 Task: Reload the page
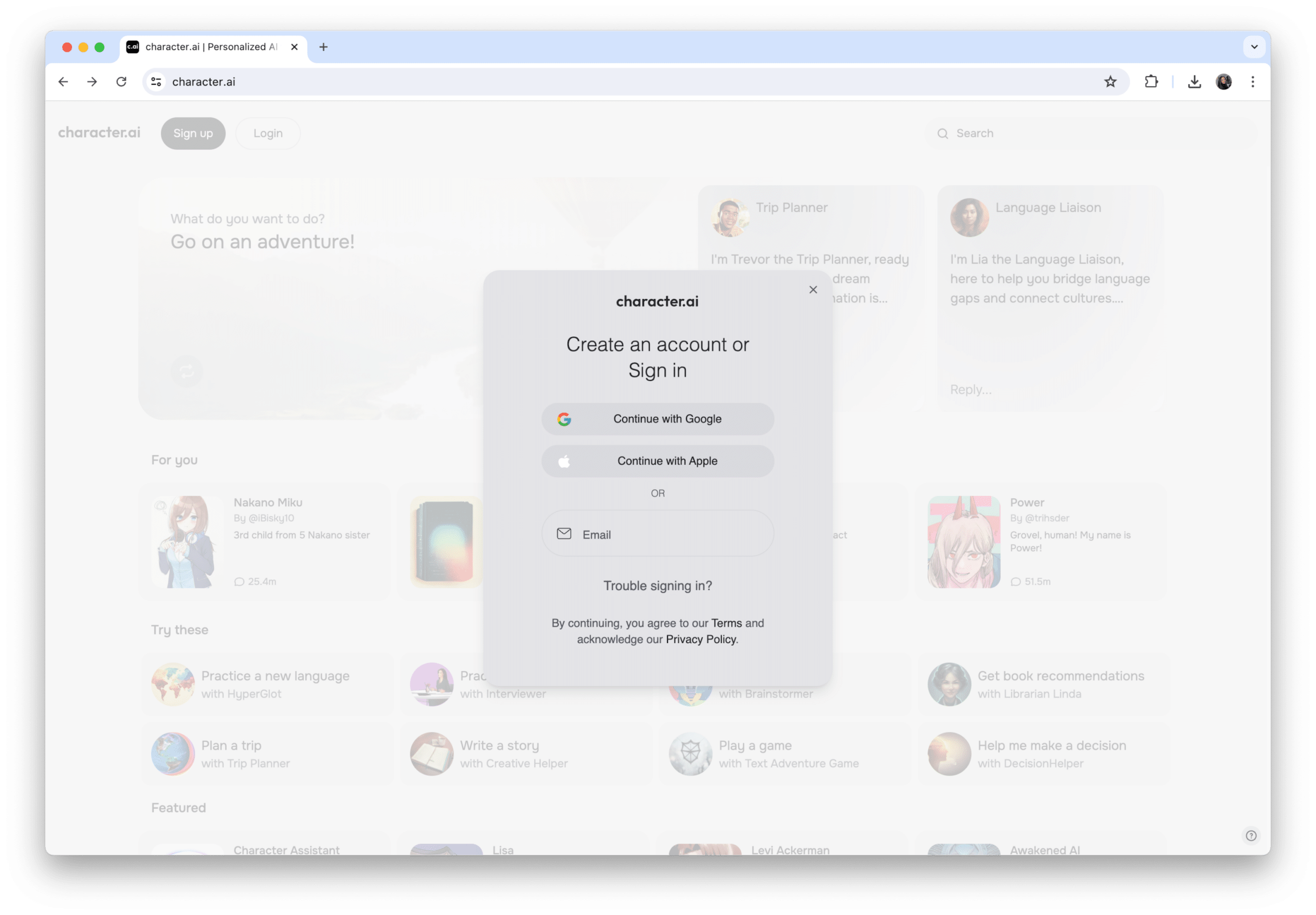coord(121,81)
